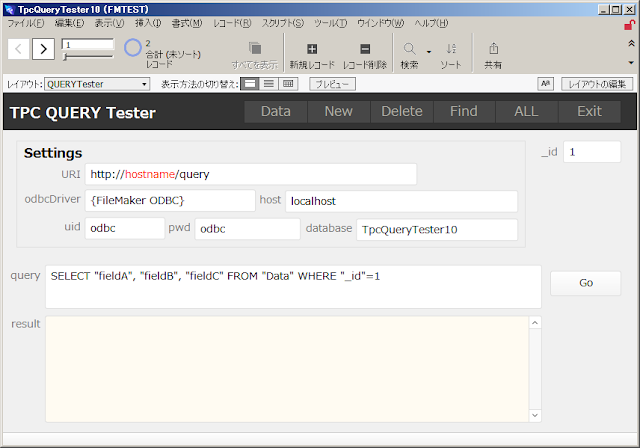Click the Data button in header
Image resolution: width=640 pixels, height=448 pixels.
[276, 111]
